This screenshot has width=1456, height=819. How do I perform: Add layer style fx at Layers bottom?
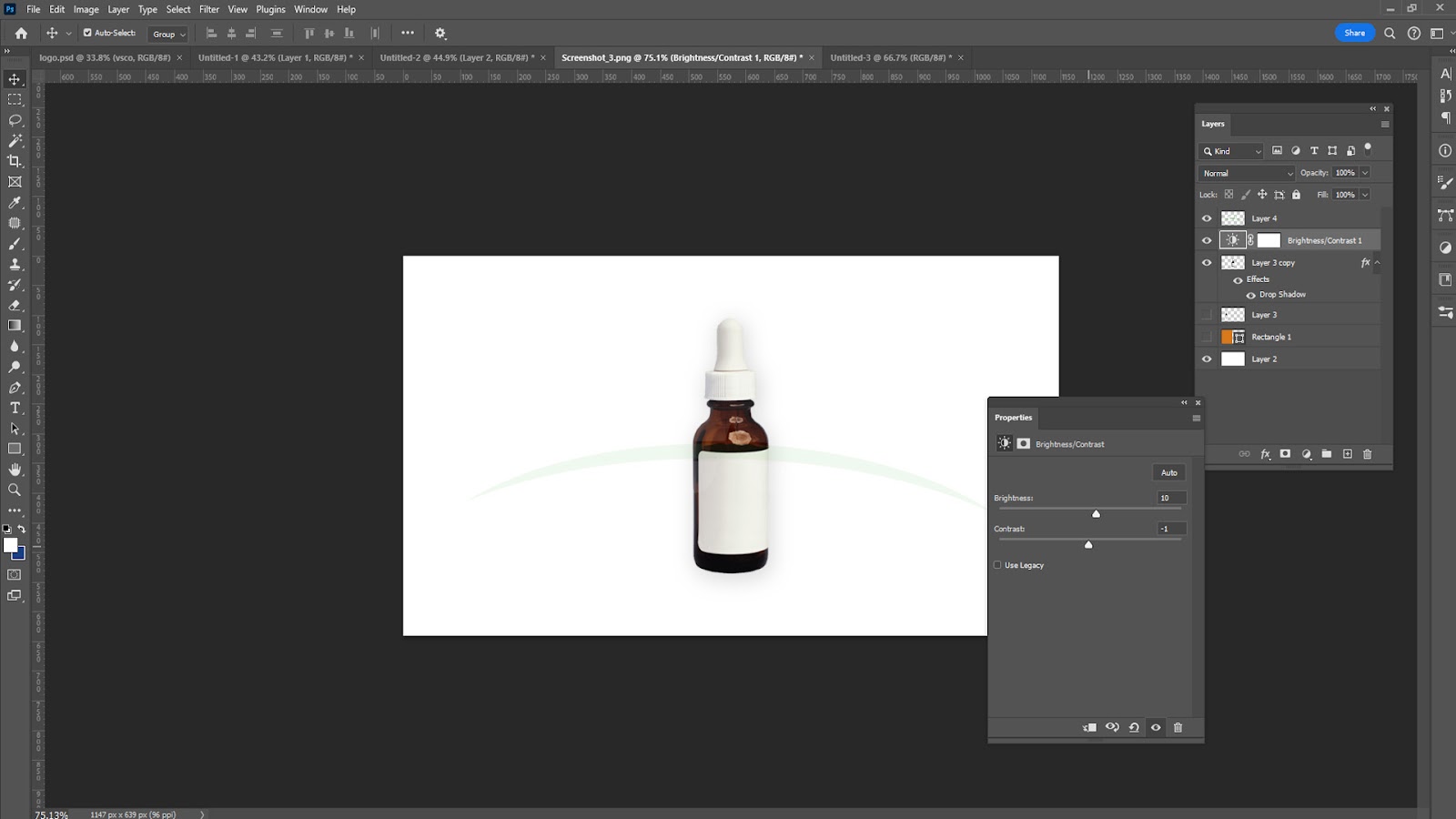coord(1265,454)
